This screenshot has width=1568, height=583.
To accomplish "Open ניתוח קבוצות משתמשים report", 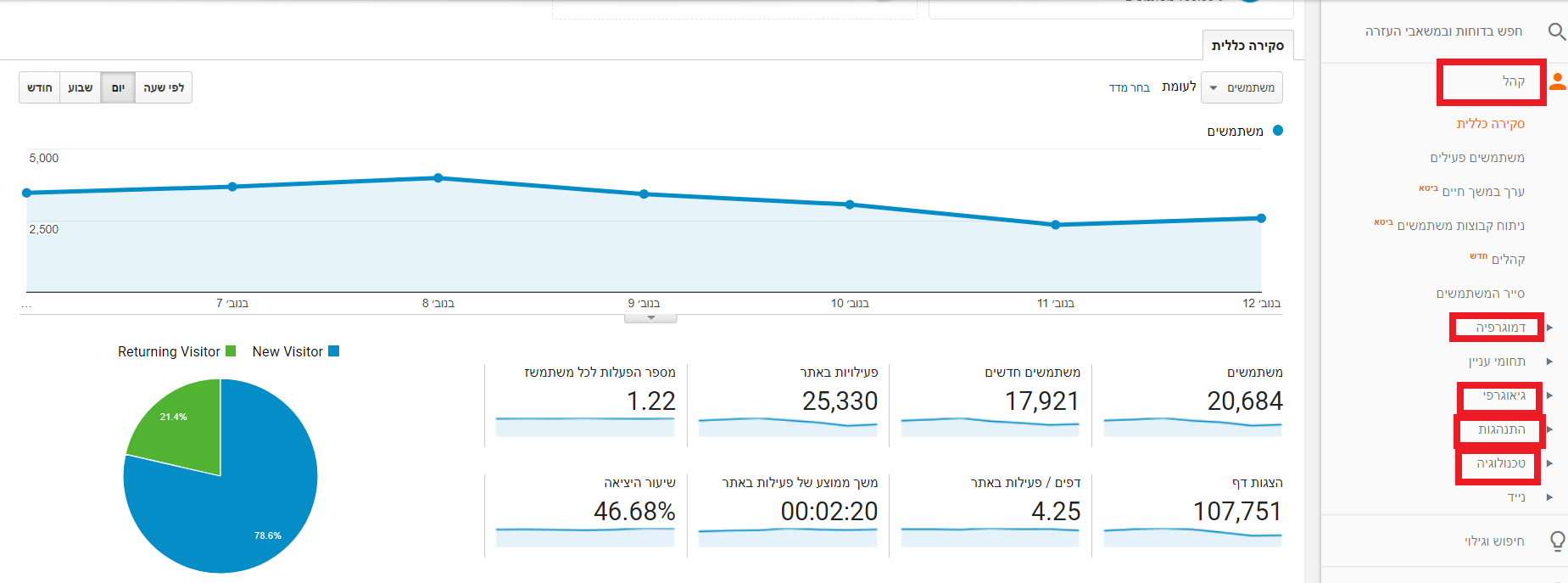I will [1460, 226].
